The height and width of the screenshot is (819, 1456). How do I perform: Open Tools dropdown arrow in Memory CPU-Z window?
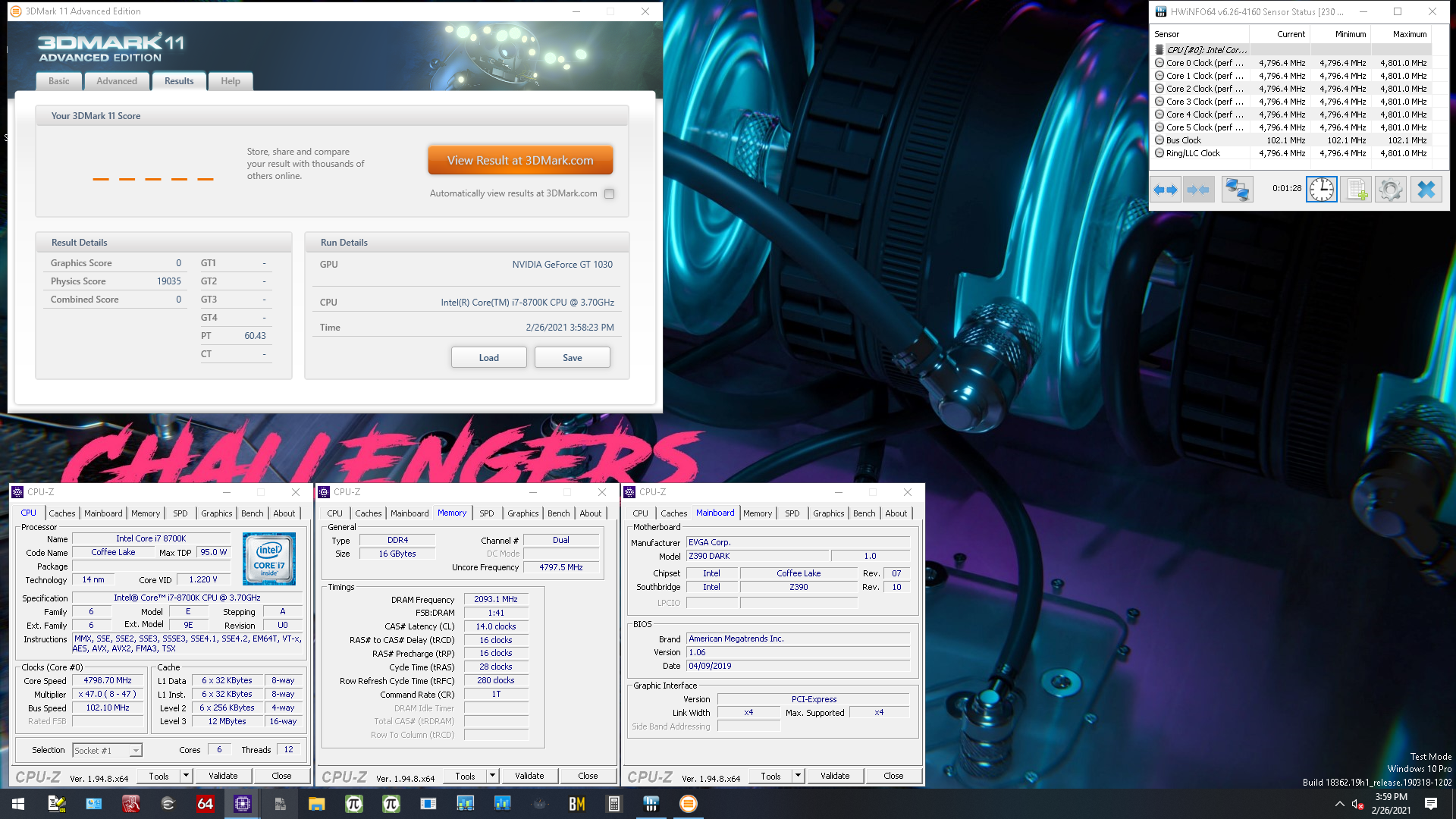click(x=492, y=776)
